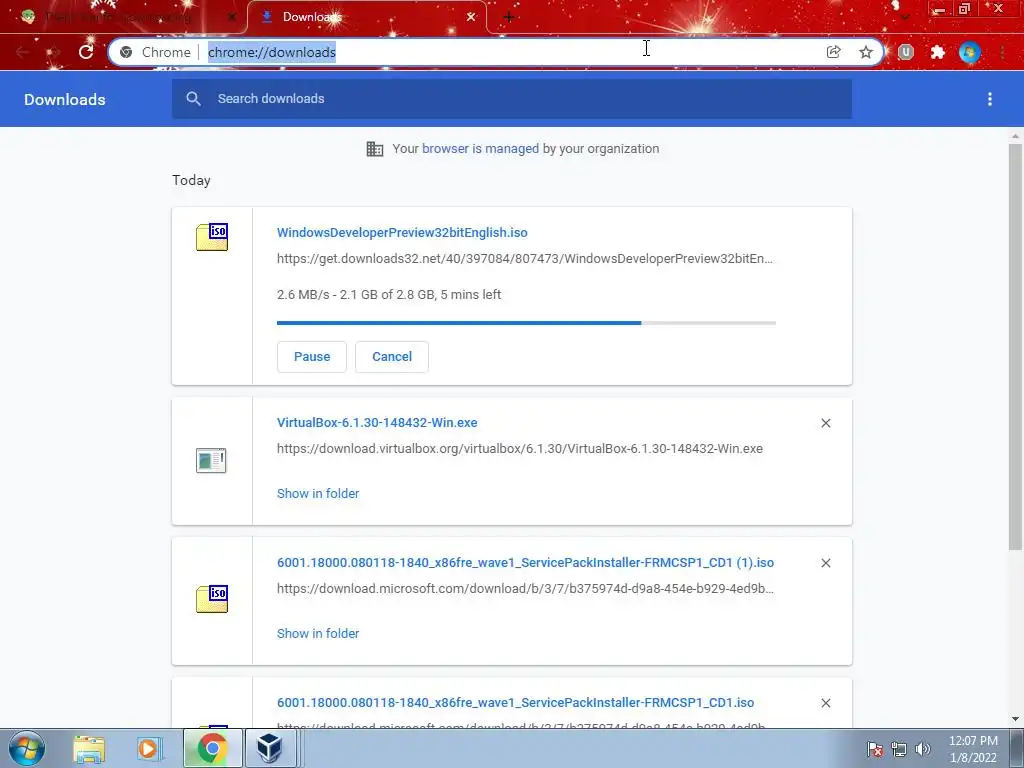Remove FRMCSP1_CD1 (1).iso from the list
Screen dimensions: 1024x768
(825, 563)
